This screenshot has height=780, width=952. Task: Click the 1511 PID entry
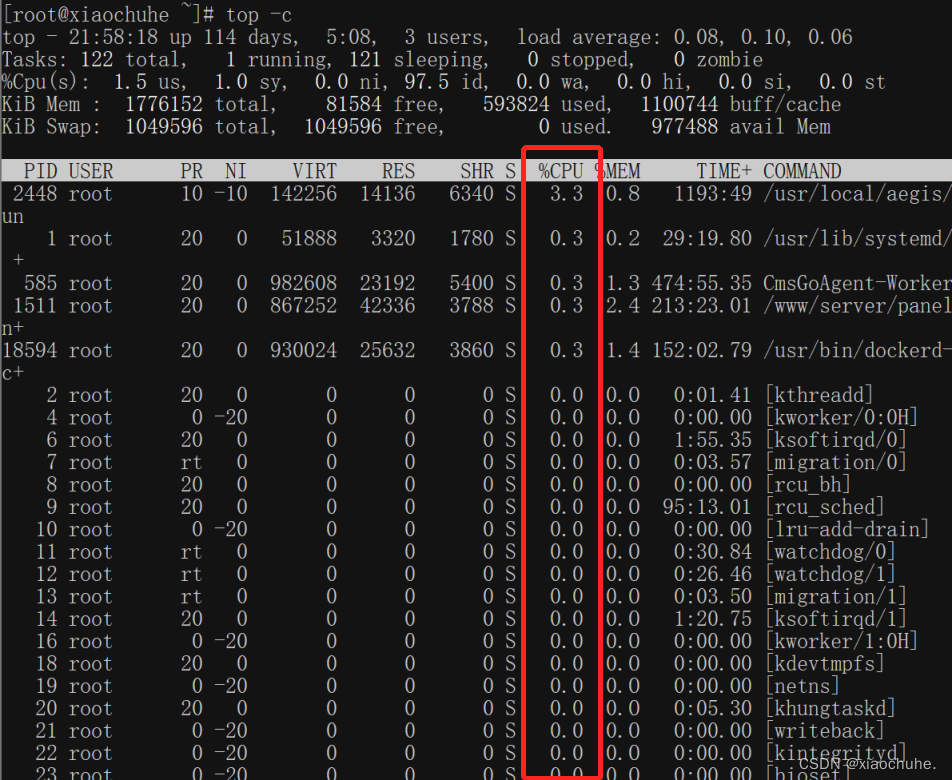pyautogui.click(x=35, y=305)
